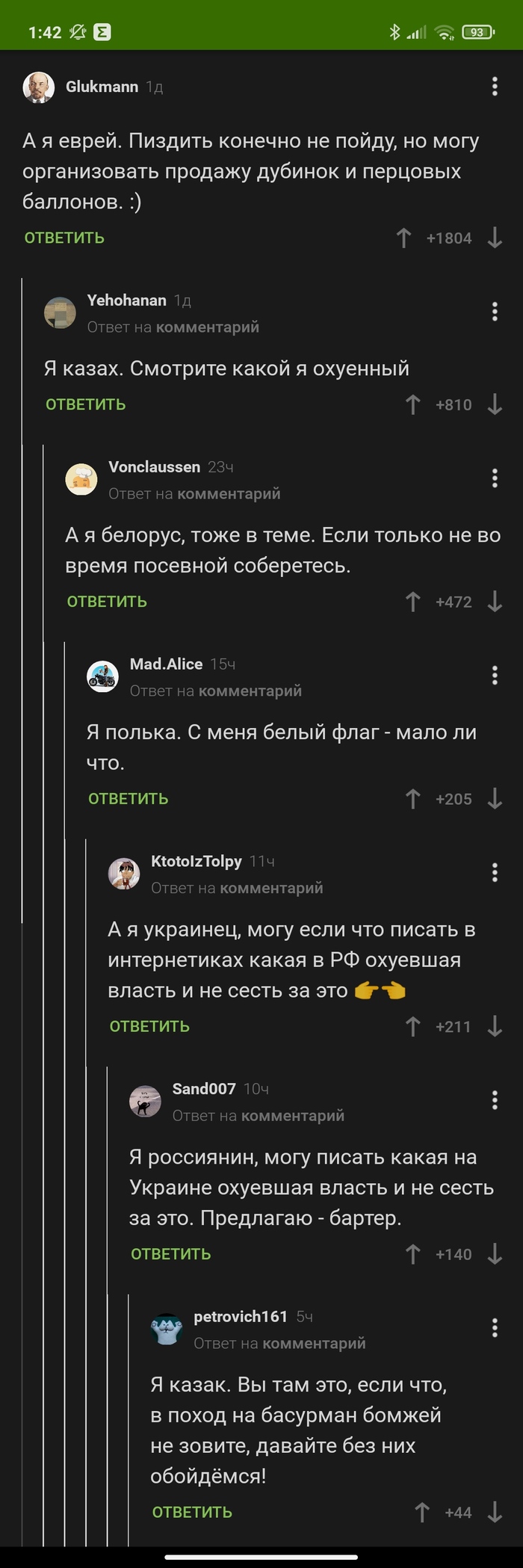Open options menu for Glukmann's comment
This screenshot has width=523, height=1568.
tap(495, 87)
